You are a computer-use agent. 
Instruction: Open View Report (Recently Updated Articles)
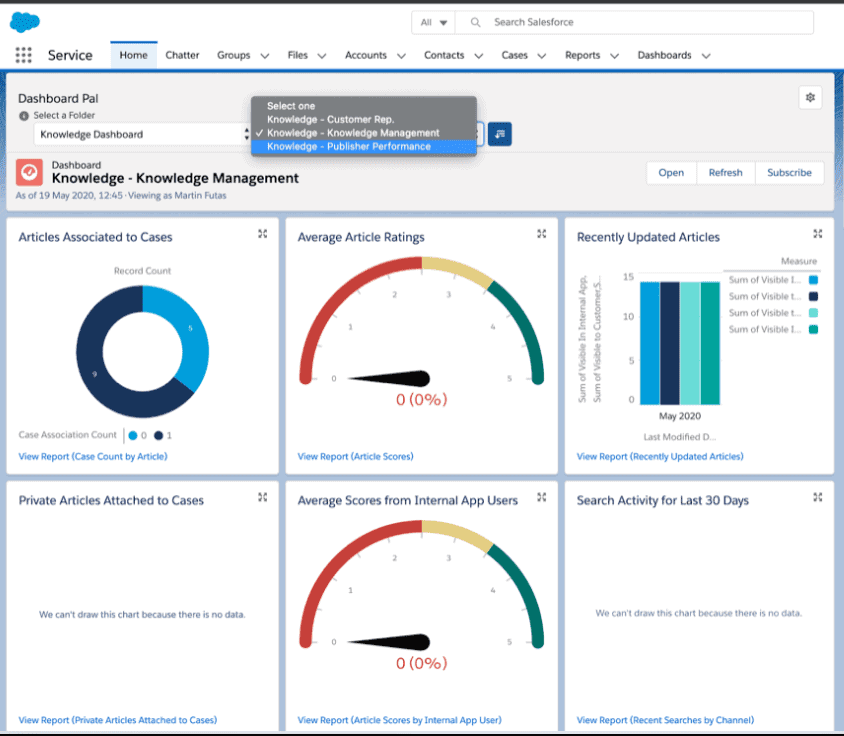660,457
